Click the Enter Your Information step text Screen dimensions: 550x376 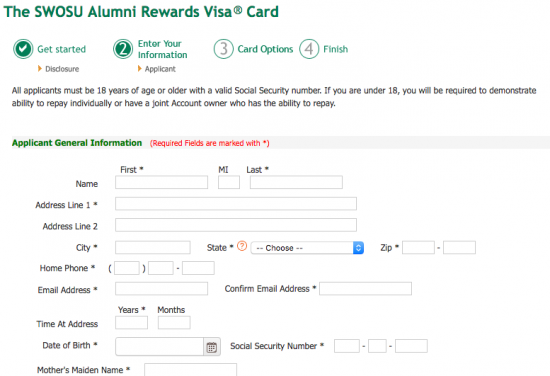[x=162, y=49]
